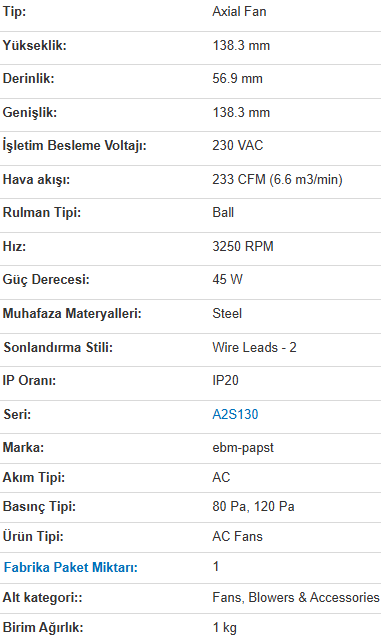This screenshot has width=381, height=636.
Task: Select the Axial Fan type value
Action: pos(239,11)
